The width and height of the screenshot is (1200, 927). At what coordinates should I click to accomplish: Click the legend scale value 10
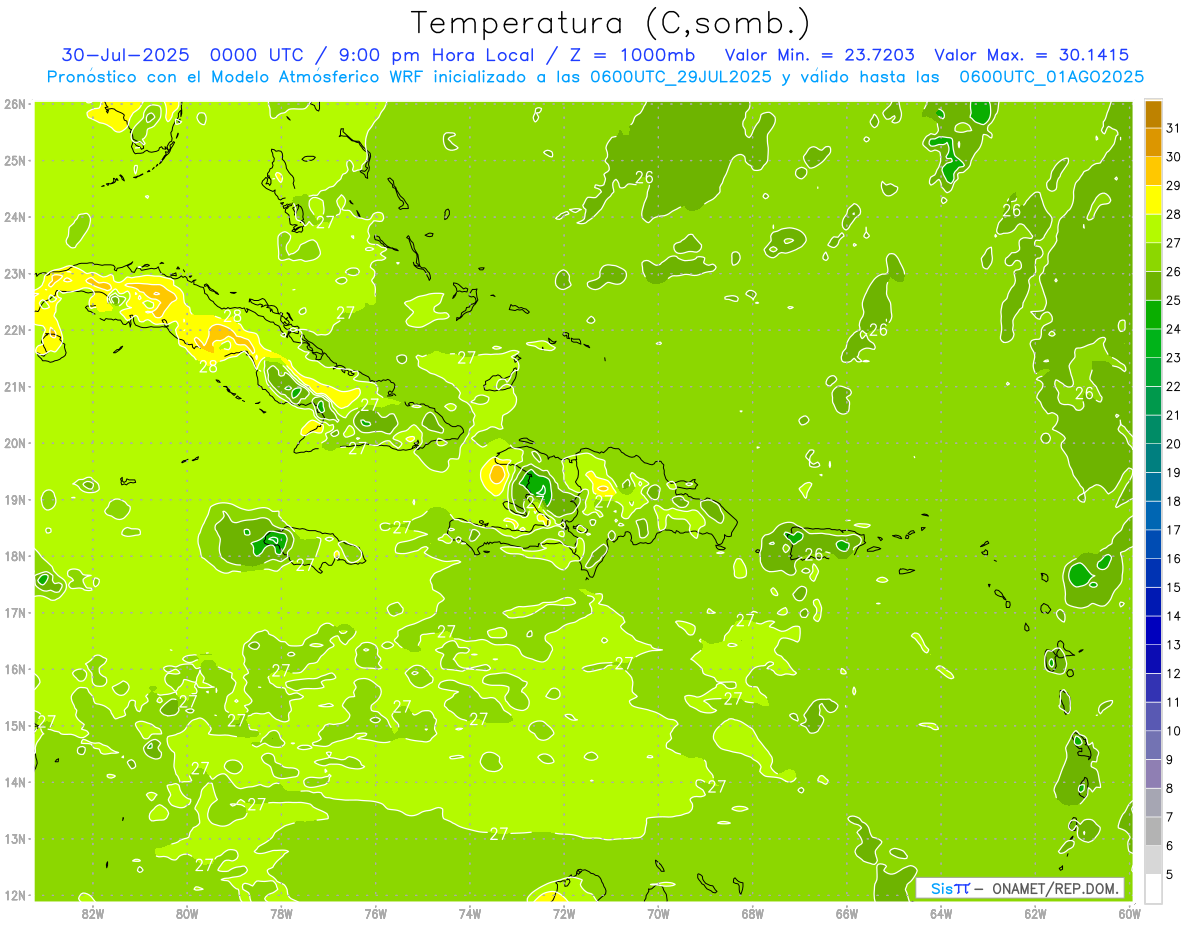click(x=1174, y=731)
